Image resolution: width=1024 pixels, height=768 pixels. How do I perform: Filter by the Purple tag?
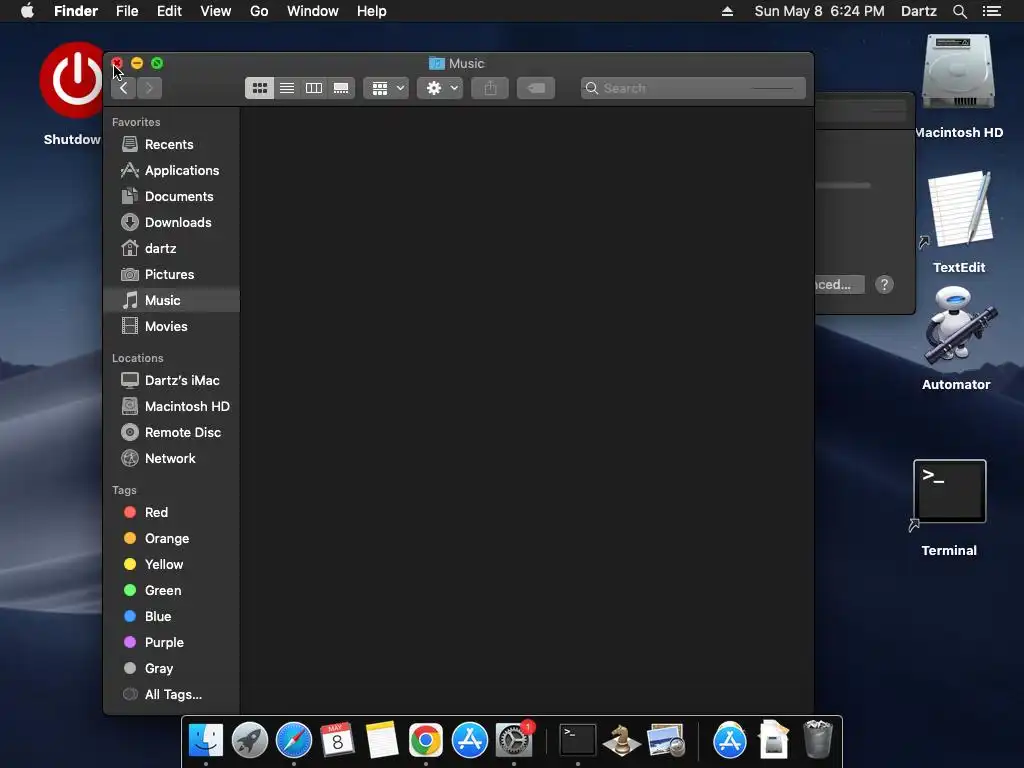pyautogui.click(x=171, y=643)
